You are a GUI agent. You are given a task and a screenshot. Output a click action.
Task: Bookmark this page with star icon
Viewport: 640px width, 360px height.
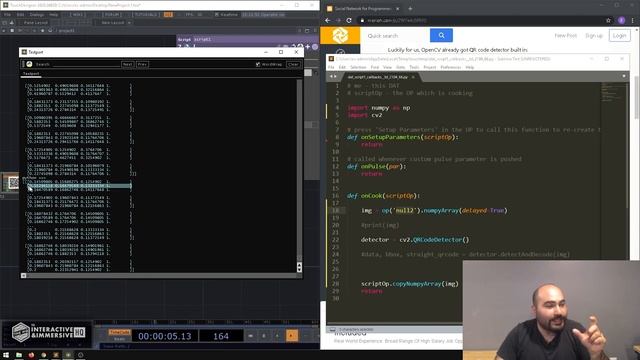[608, 20]
